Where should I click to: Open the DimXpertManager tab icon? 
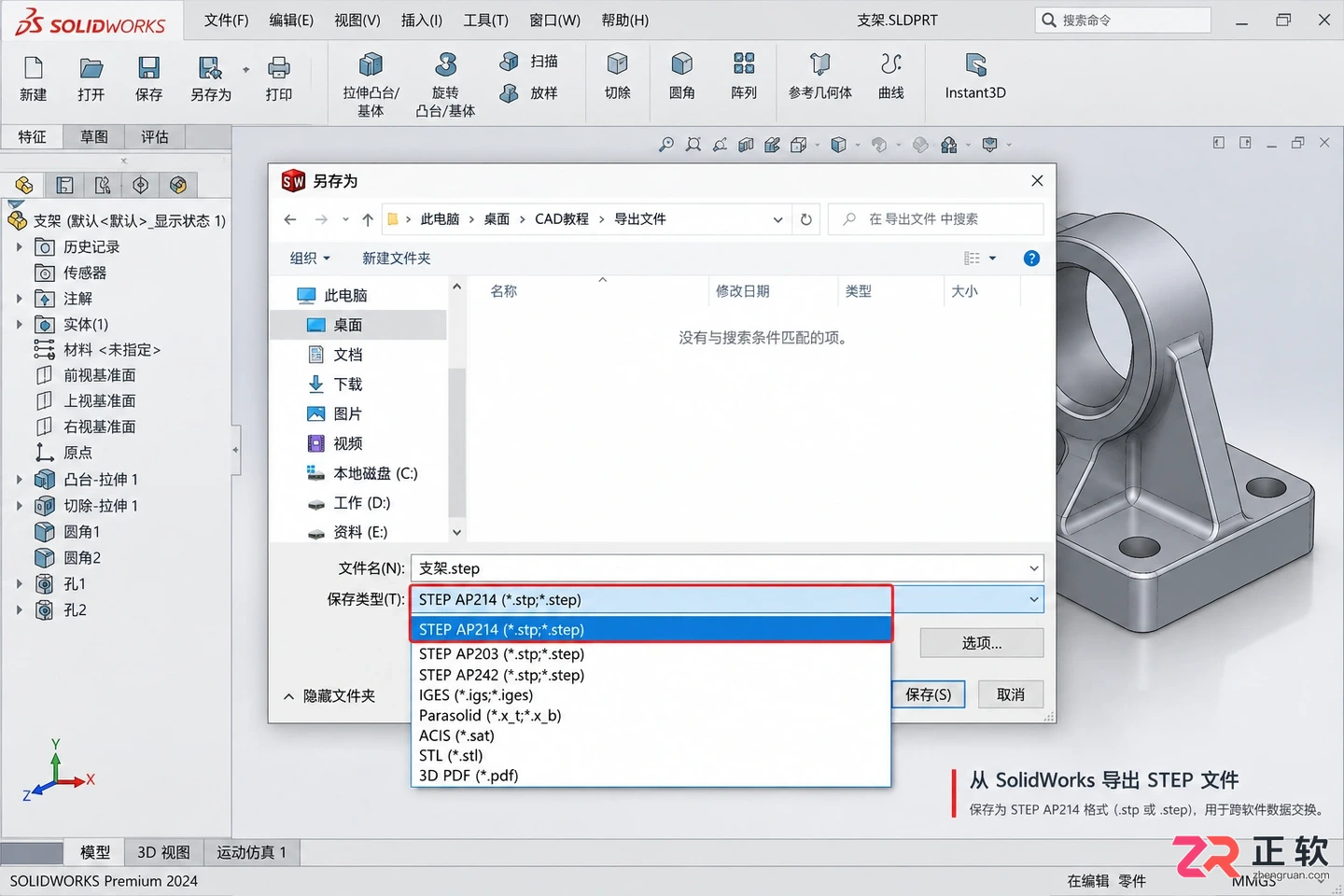[x=140, y=185]
